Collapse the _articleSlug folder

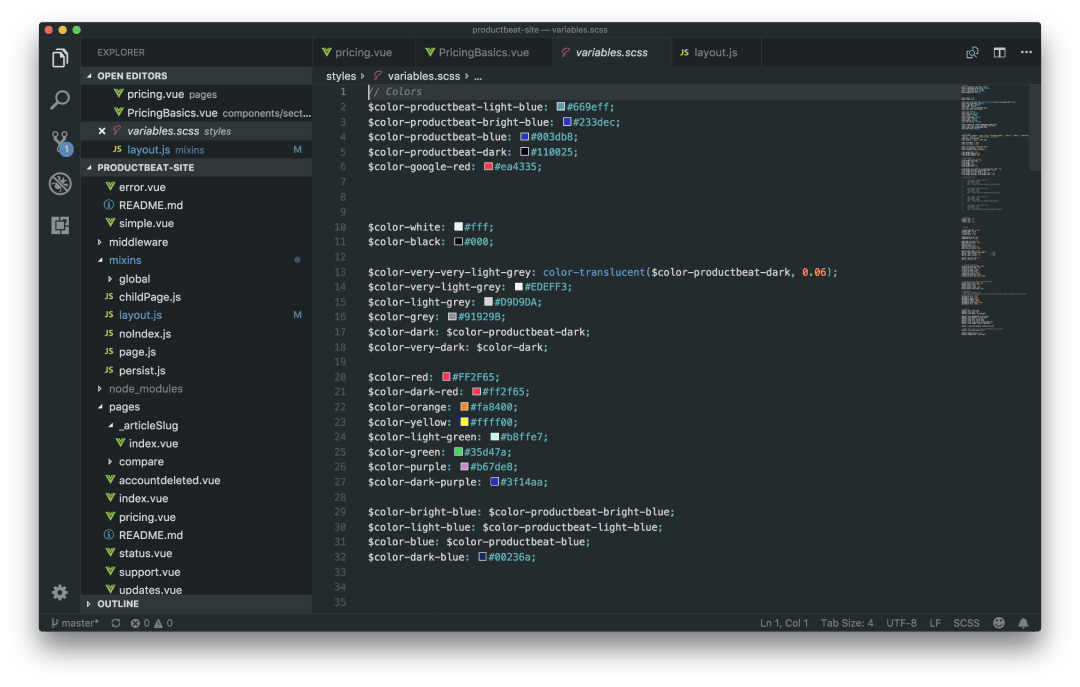pyautogui.click(x=110, y=426)
